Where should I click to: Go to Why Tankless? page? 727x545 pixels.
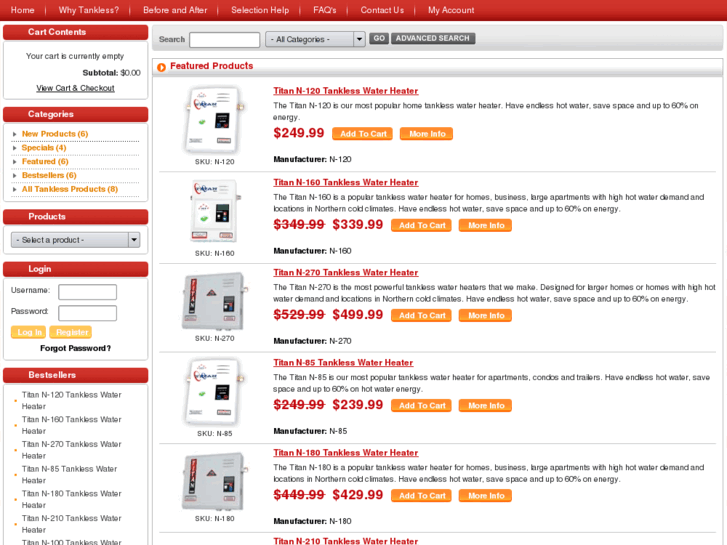[x=89, y=10]
